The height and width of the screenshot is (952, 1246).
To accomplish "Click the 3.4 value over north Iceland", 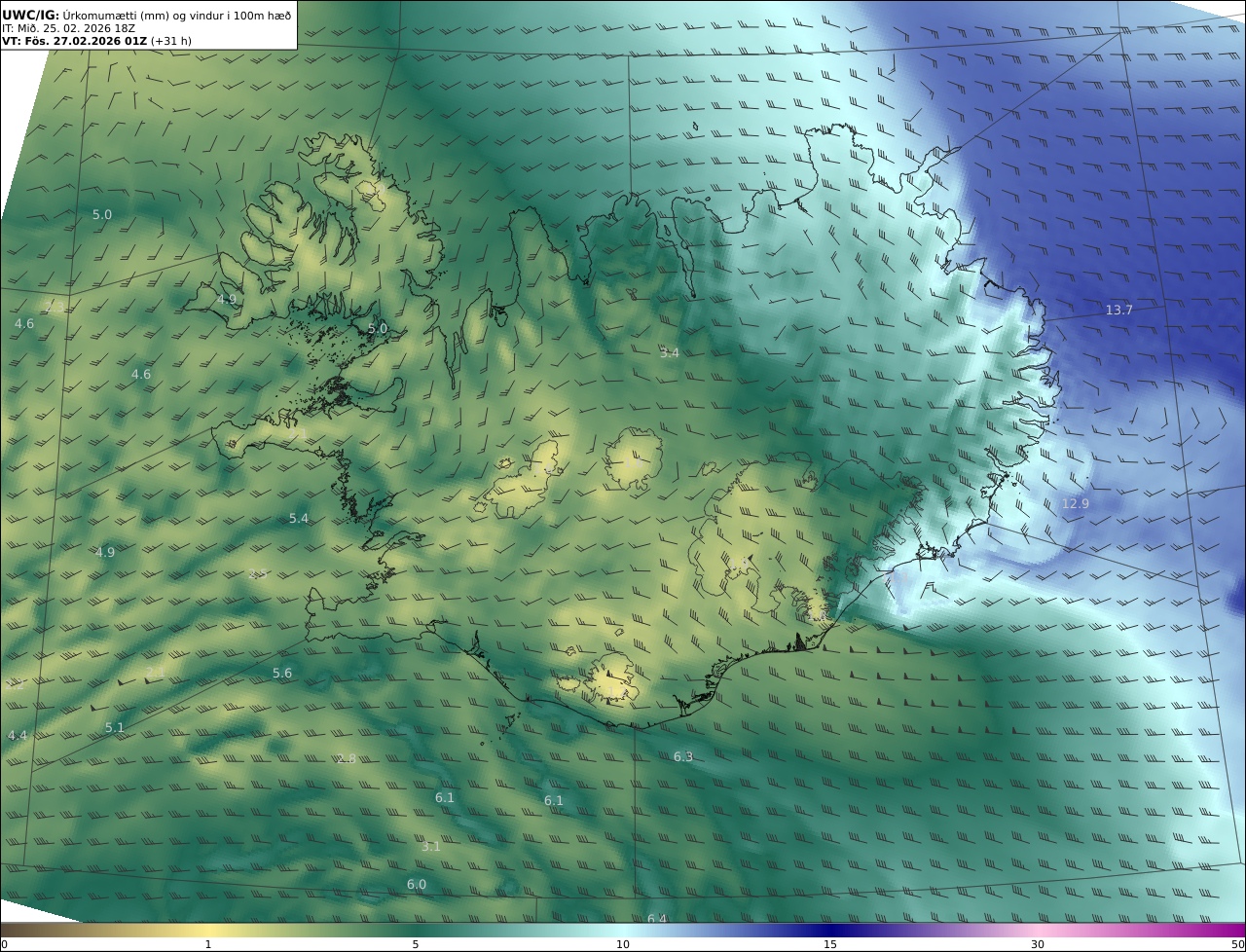I will coord(669,352).
